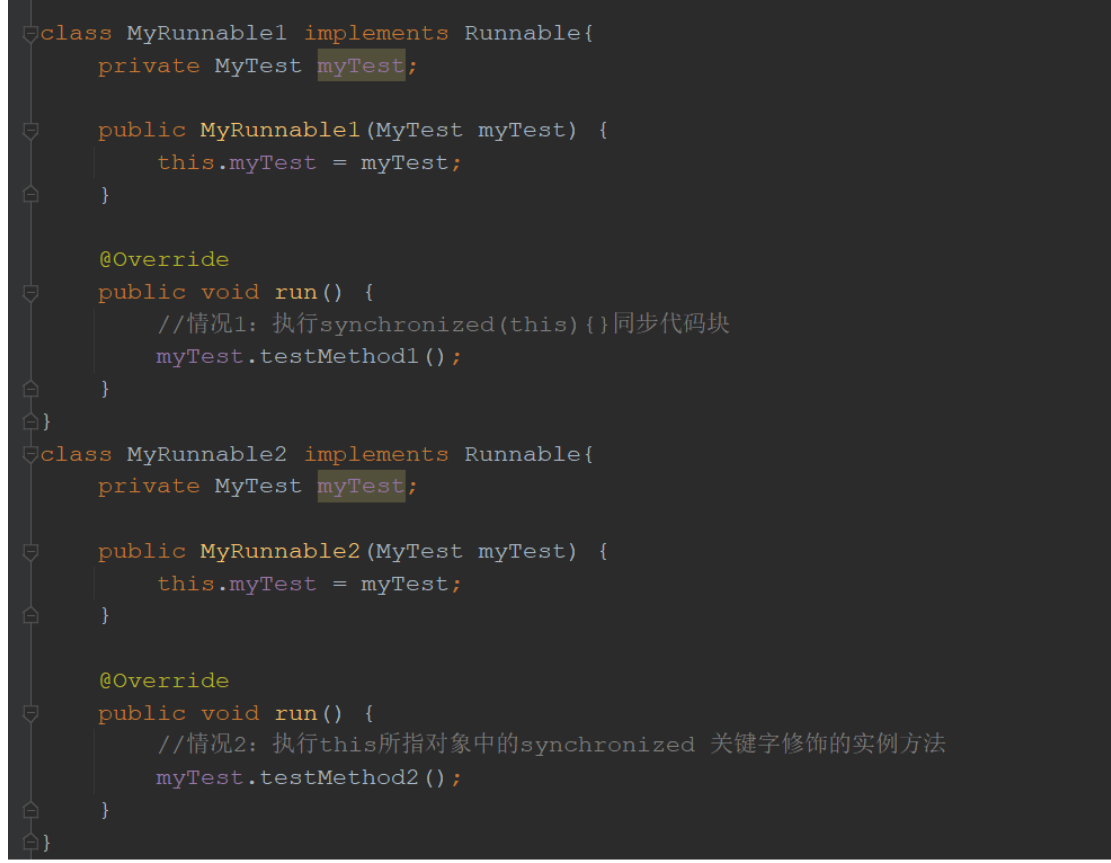Click the @Override annotation in MyRunnable2

pyautogui.click(x=163, y=681)
